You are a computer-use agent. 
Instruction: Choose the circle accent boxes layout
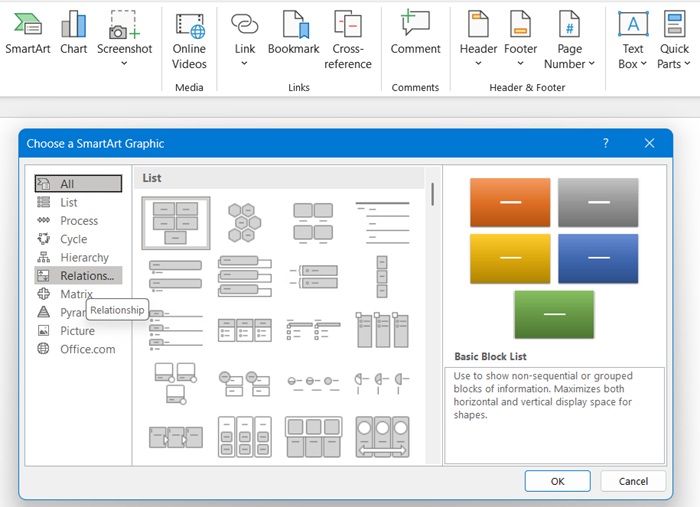(245, 384)
